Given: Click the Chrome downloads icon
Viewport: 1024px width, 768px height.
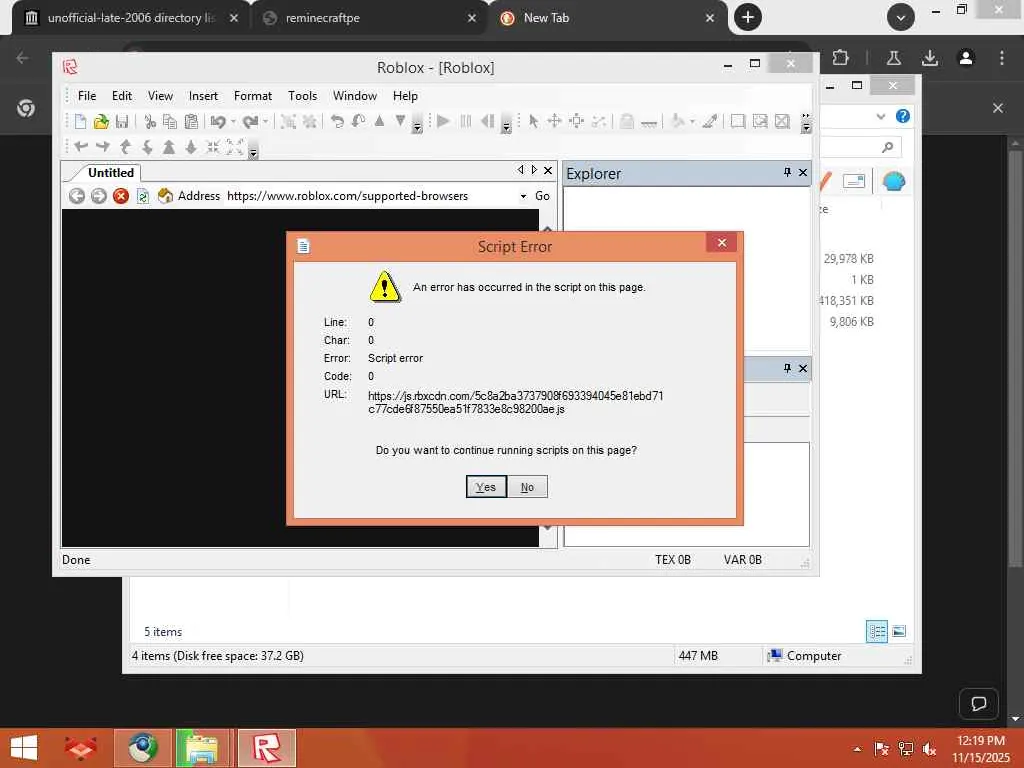Looking at the screenshot, I should coord(930,58).
